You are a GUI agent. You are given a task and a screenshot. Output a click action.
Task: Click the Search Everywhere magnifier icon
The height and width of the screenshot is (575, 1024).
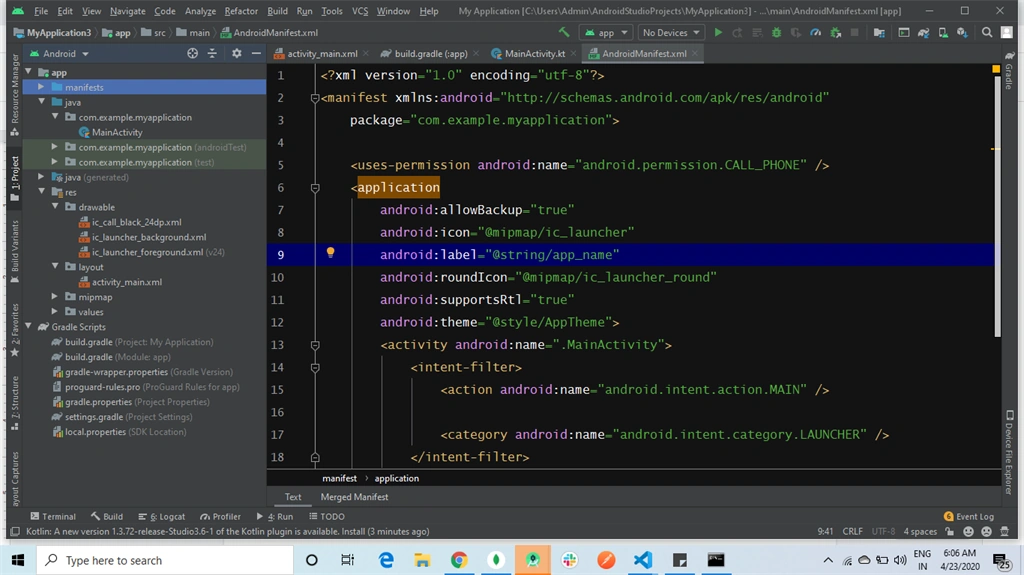(987, 32)
